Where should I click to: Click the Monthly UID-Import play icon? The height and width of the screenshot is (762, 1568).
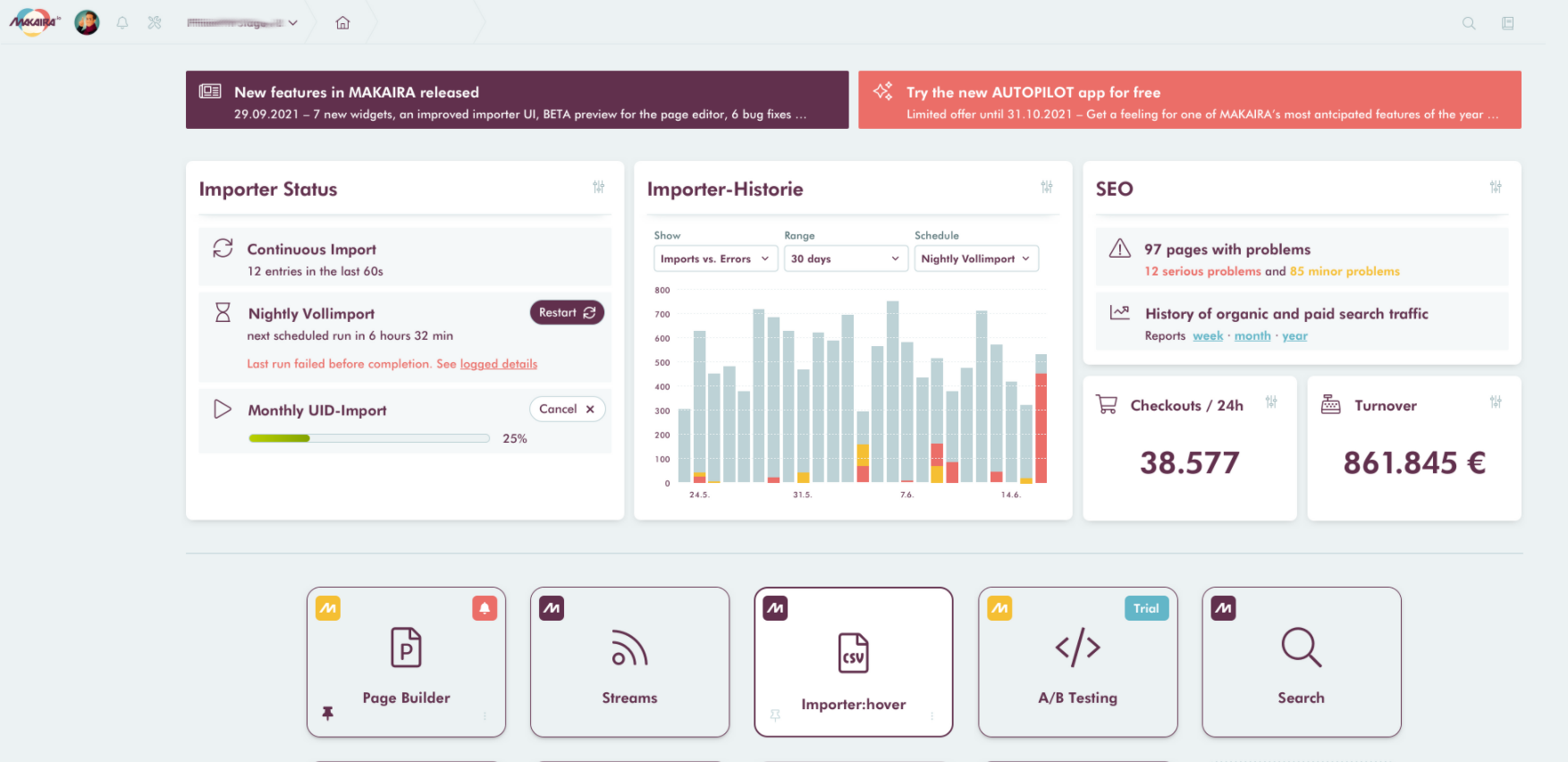[223, 409]
